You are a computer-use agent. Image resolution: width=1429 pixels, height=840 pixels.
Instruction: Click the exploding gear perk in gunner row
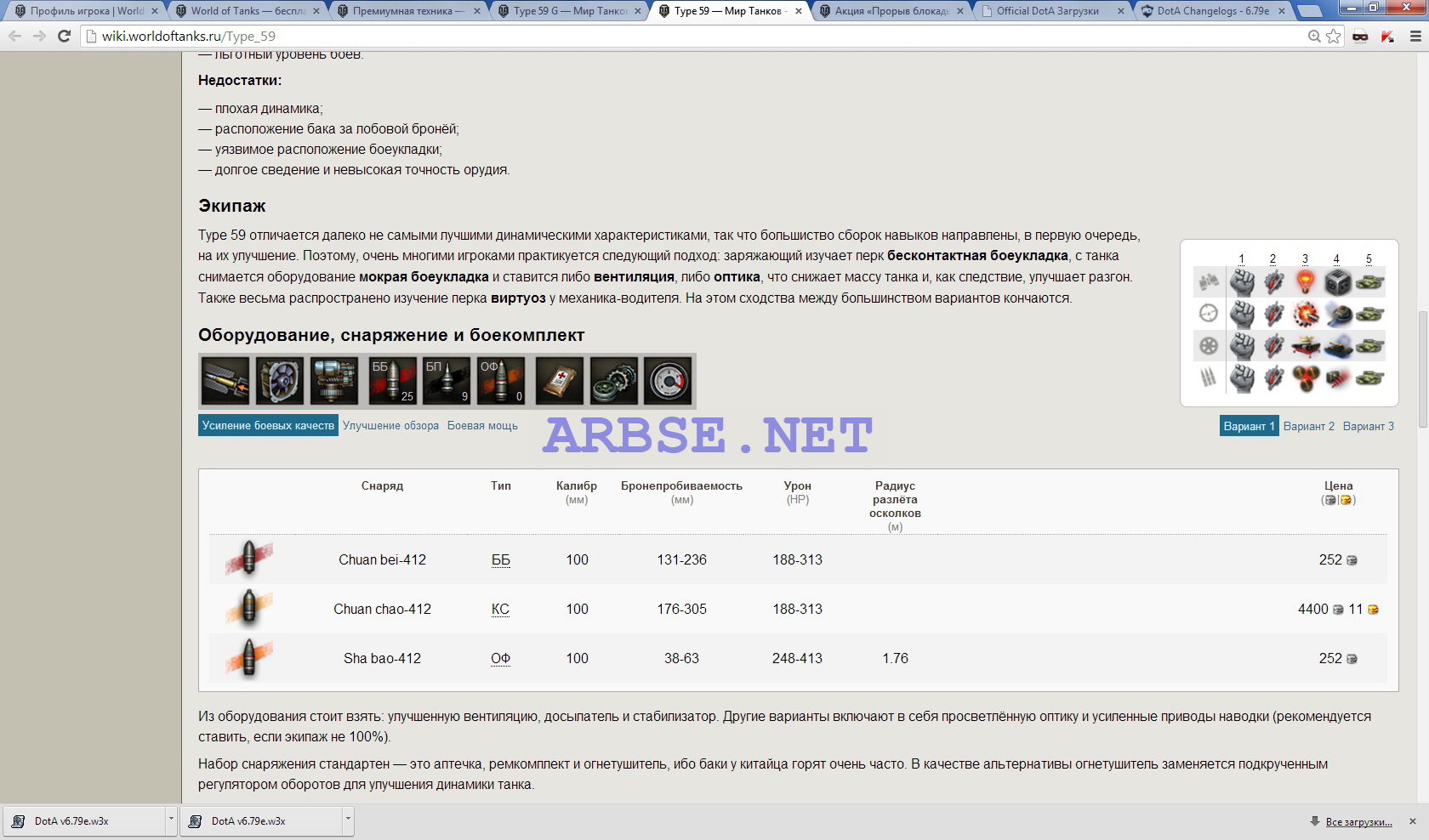pyautogui.click(x=1306, y=314)
